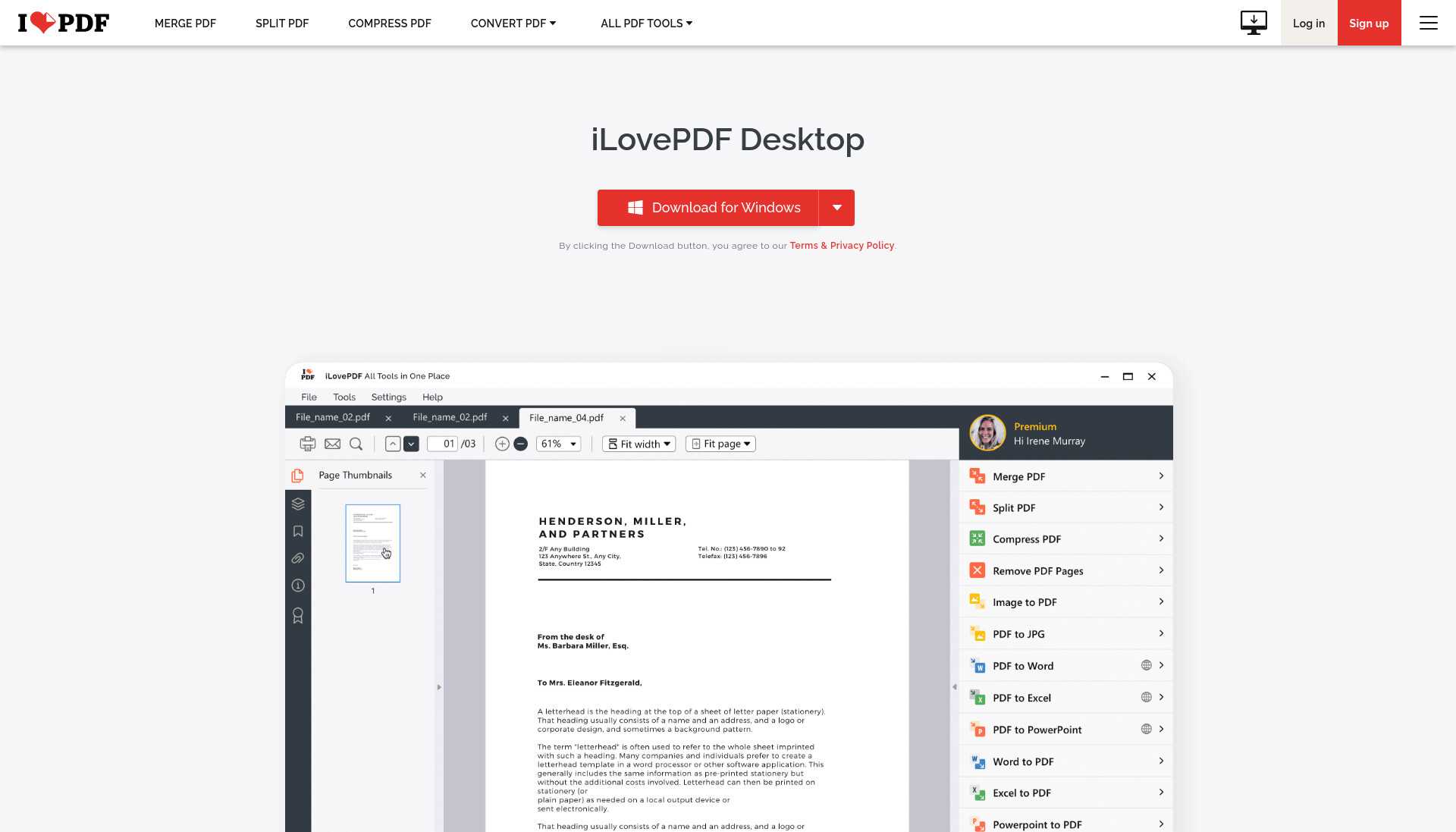Close the File_name_04.pdf tab

coord(623,418)
